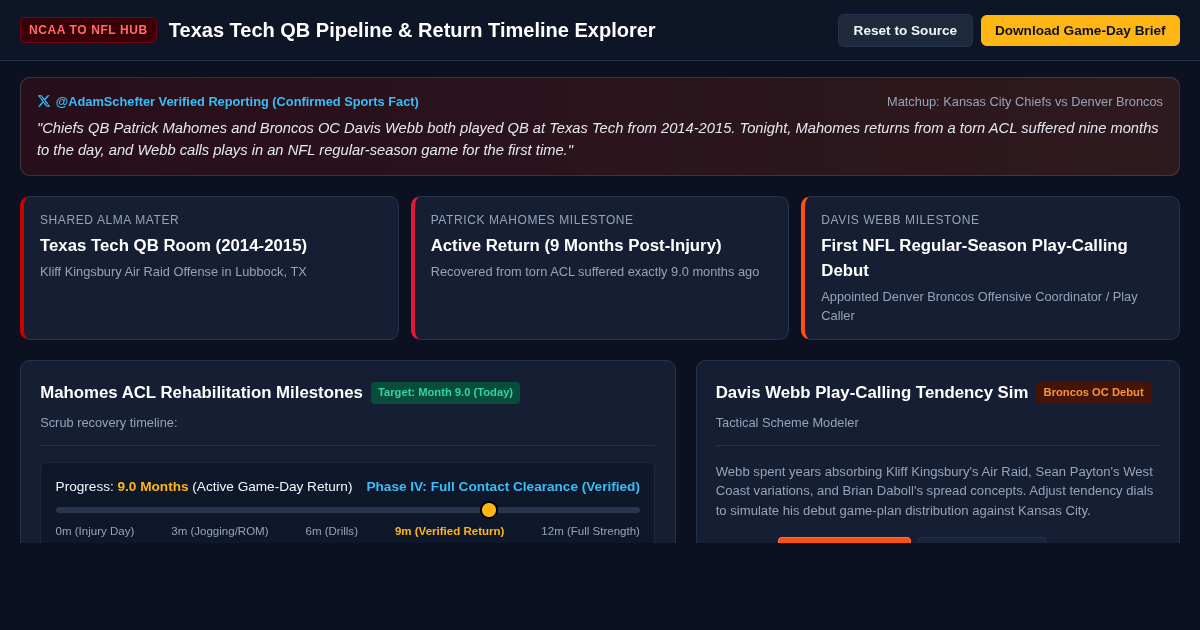This screenshot has height=630, width=1200.
Task: Click Matchup: Kansas City Chiefs vs Denver Broncos
Action: 1025,101
